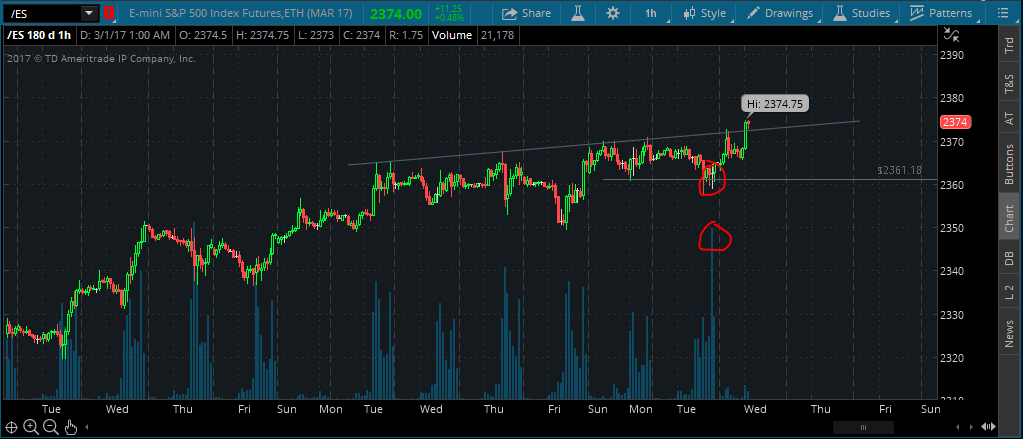Click the O: 2374.5 open value
This screenshot has width=1023, height=439.
[x=204, y=35]
